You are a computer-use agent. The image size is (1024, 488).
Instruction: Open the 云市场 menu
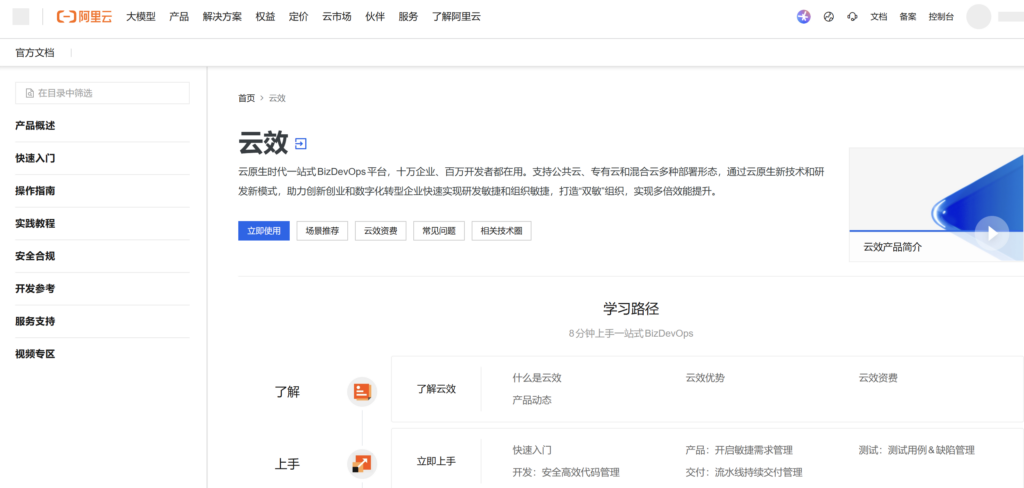click(x=337, y=17)
